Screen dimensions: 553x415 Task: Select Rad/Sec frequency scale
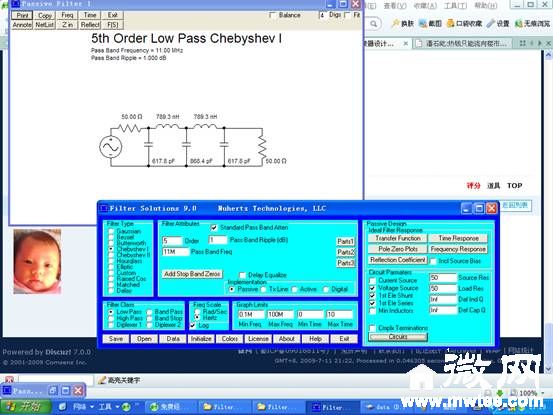coord(197,312)
